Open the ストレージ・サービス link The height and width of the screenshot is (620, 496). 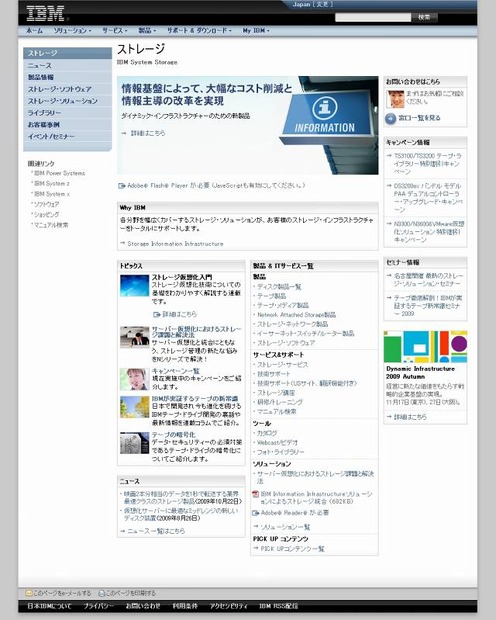pos(282,365)
